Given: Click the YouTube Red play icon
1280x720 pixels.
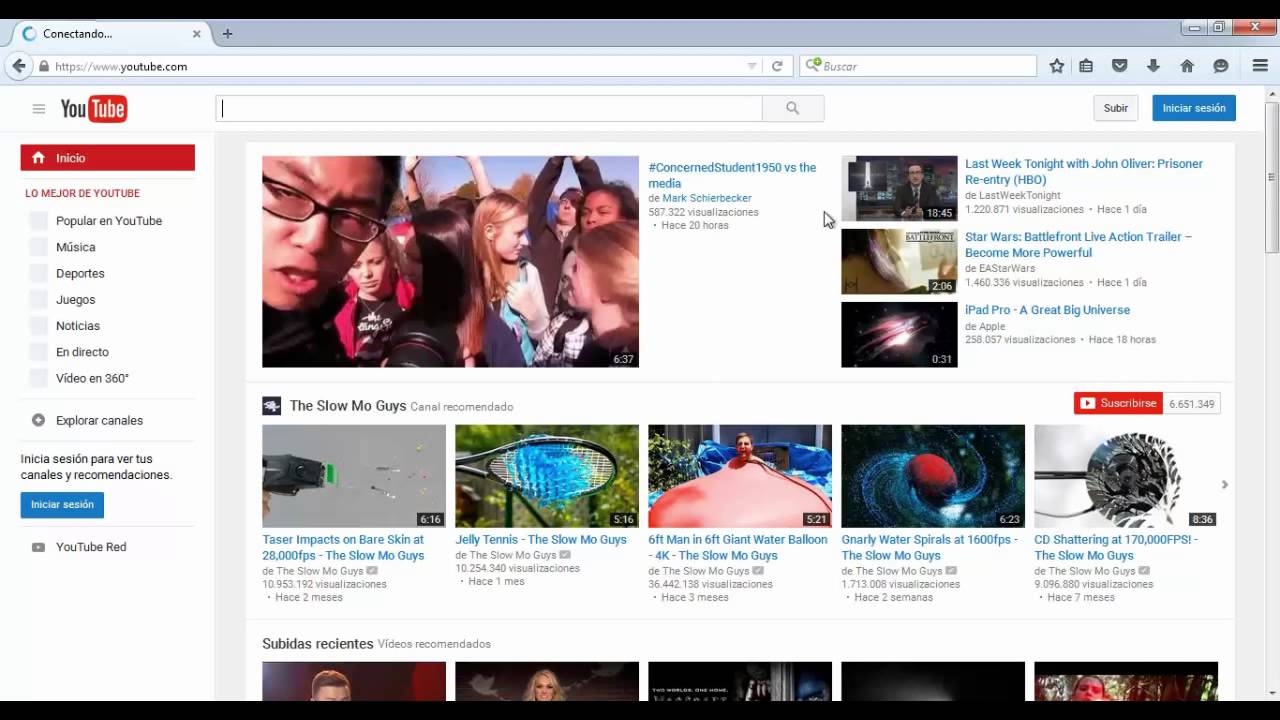Looking at the screenshot, I should click(38, 547).
